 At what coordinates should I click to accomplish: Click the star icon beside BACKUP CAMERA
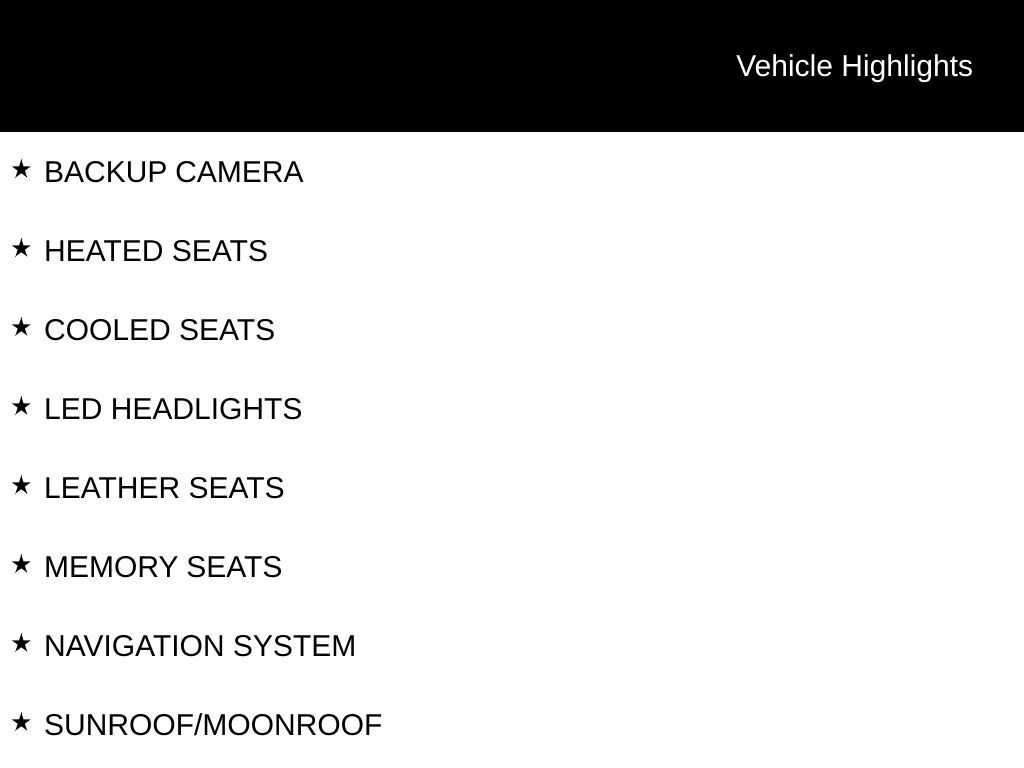(21, 169)
